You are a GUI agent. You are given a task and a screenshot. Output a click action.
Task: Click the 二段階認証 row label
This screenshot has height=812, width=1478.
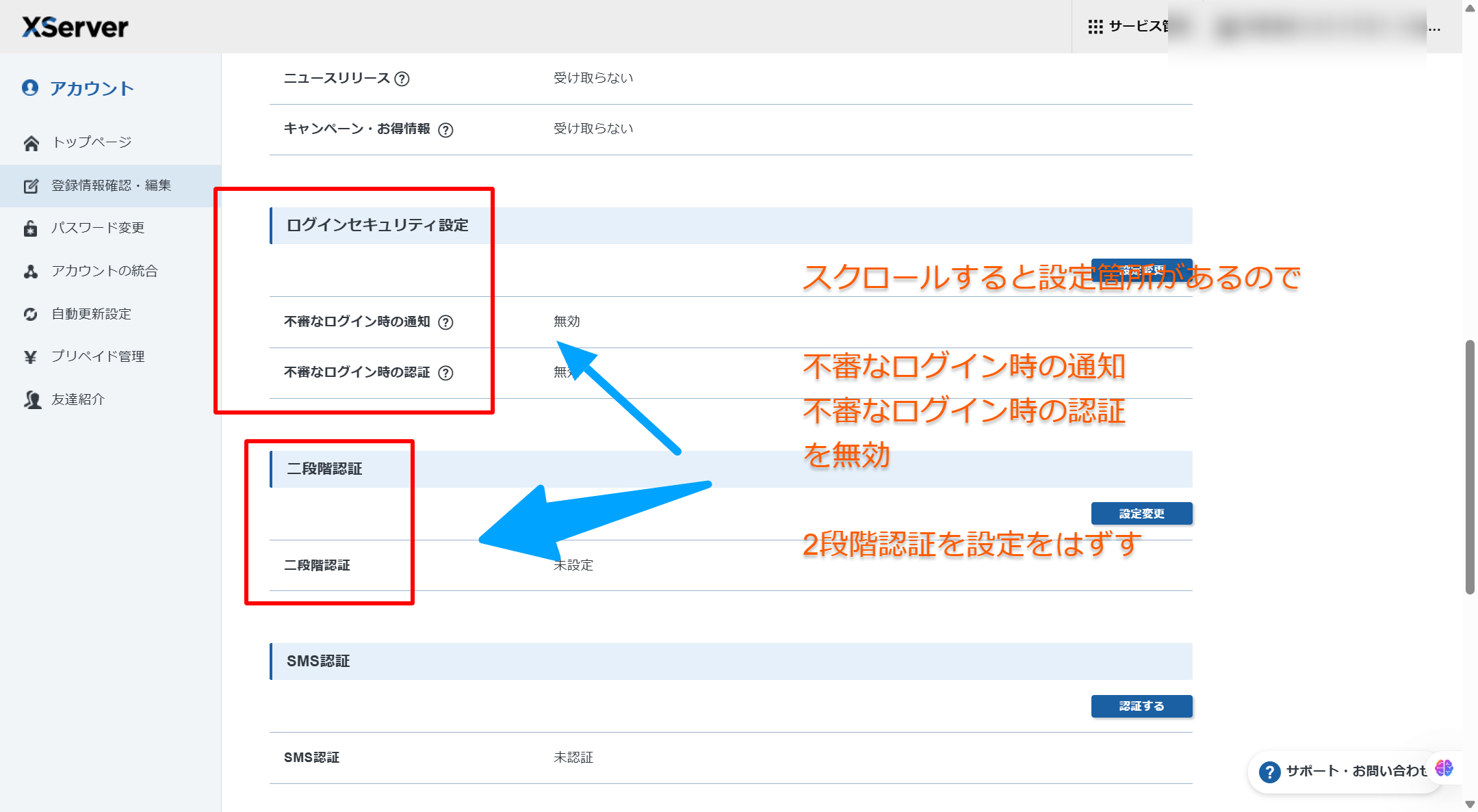point(317,565)
